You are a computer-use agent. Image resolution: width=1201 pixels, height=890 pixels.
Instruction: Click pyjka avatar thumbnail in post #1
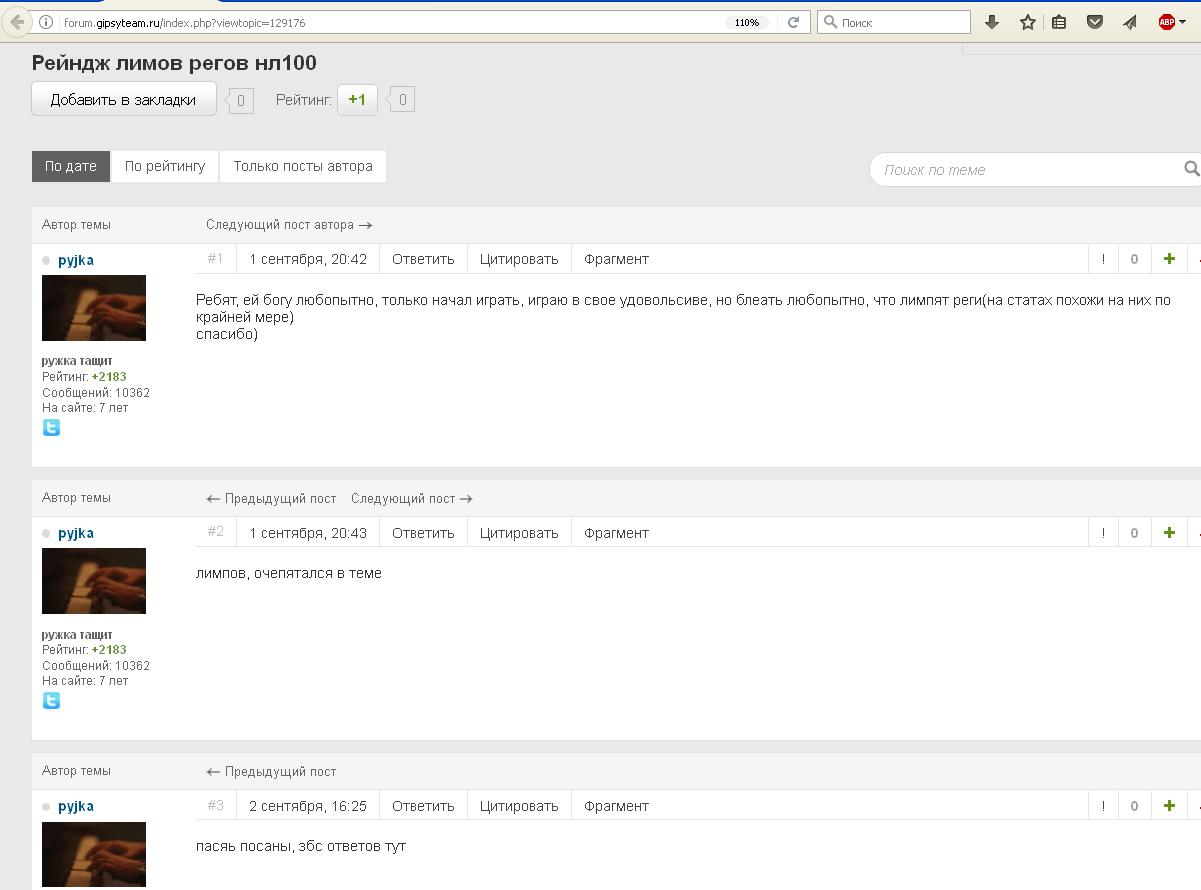click(94, 308)
